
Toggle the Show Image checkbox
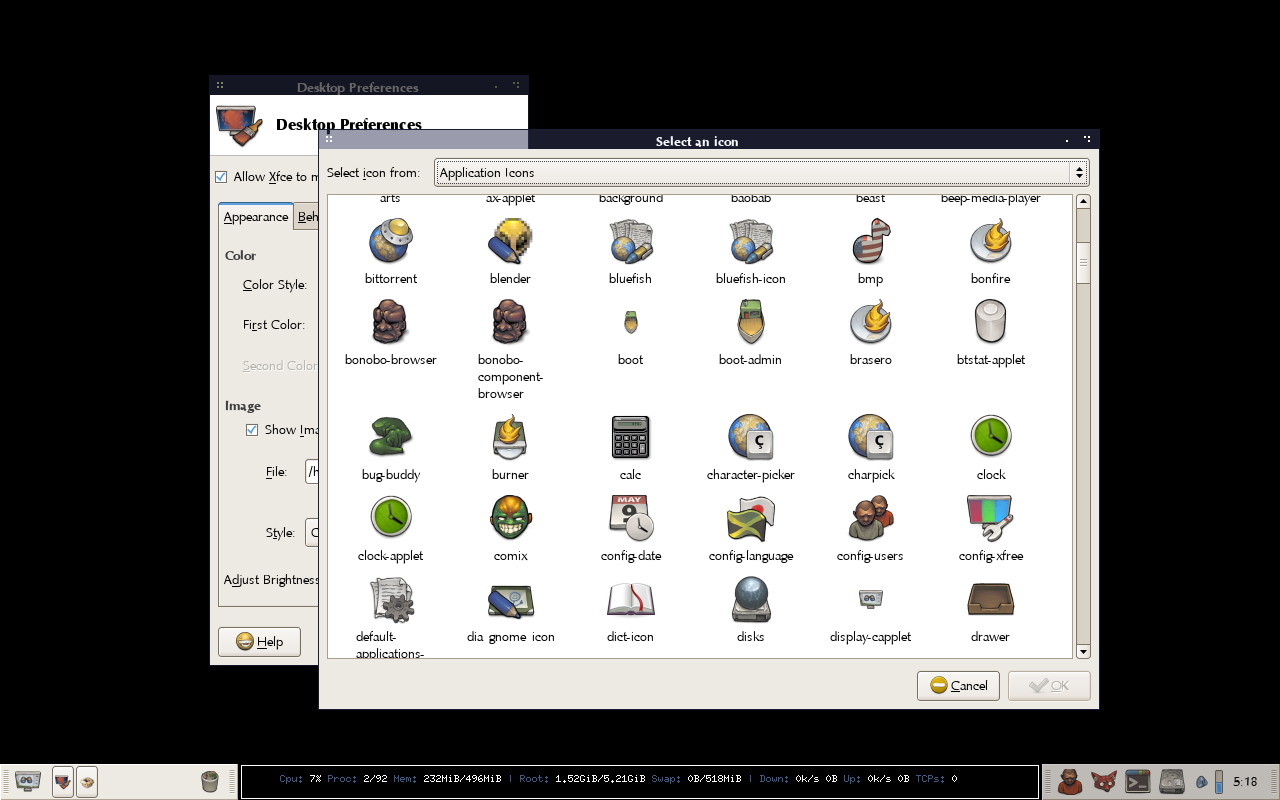(x=252, y=430)
